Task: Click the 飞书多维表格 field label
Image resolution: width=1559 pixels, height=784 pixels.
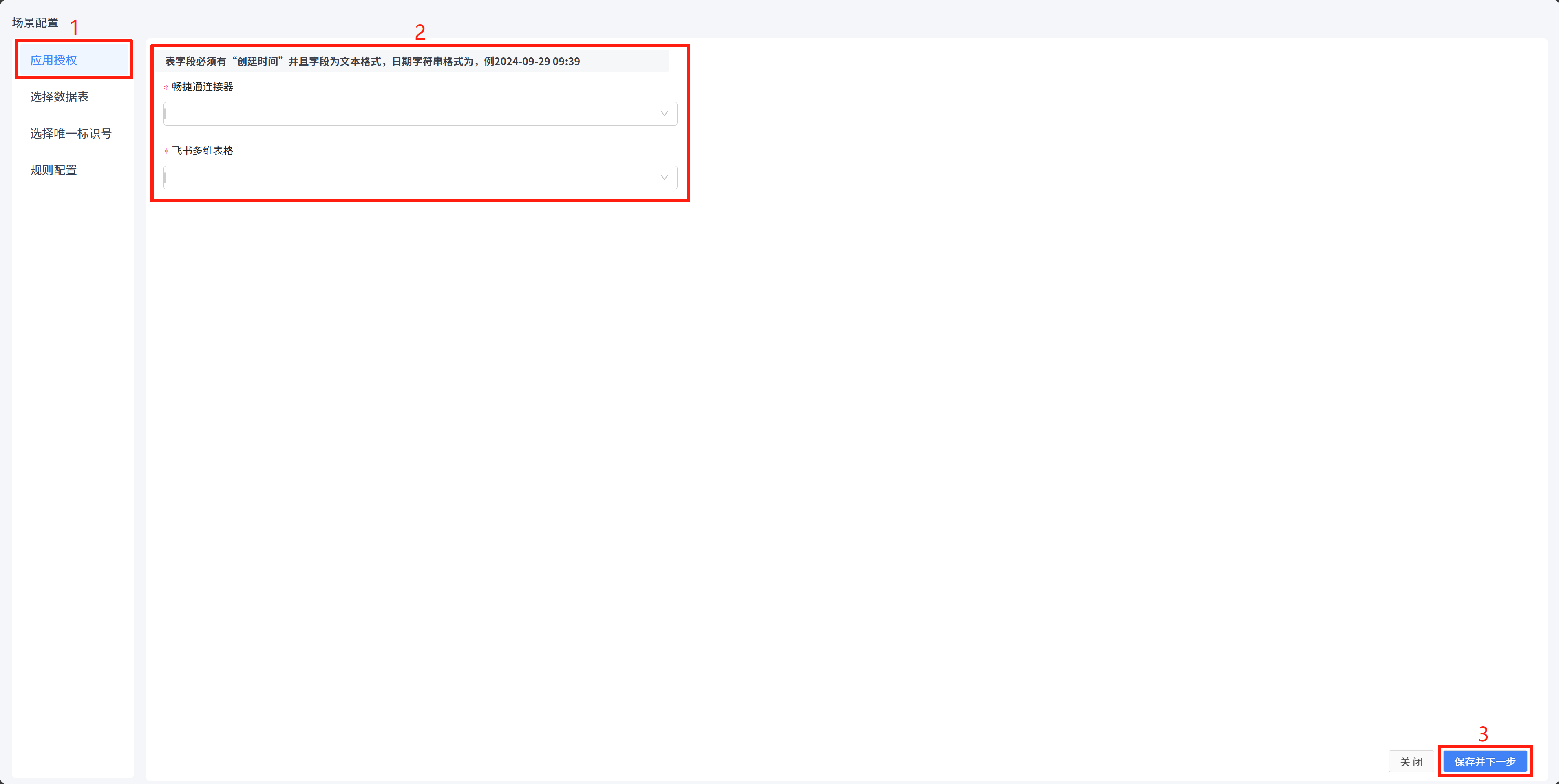Action: [202, 151]
